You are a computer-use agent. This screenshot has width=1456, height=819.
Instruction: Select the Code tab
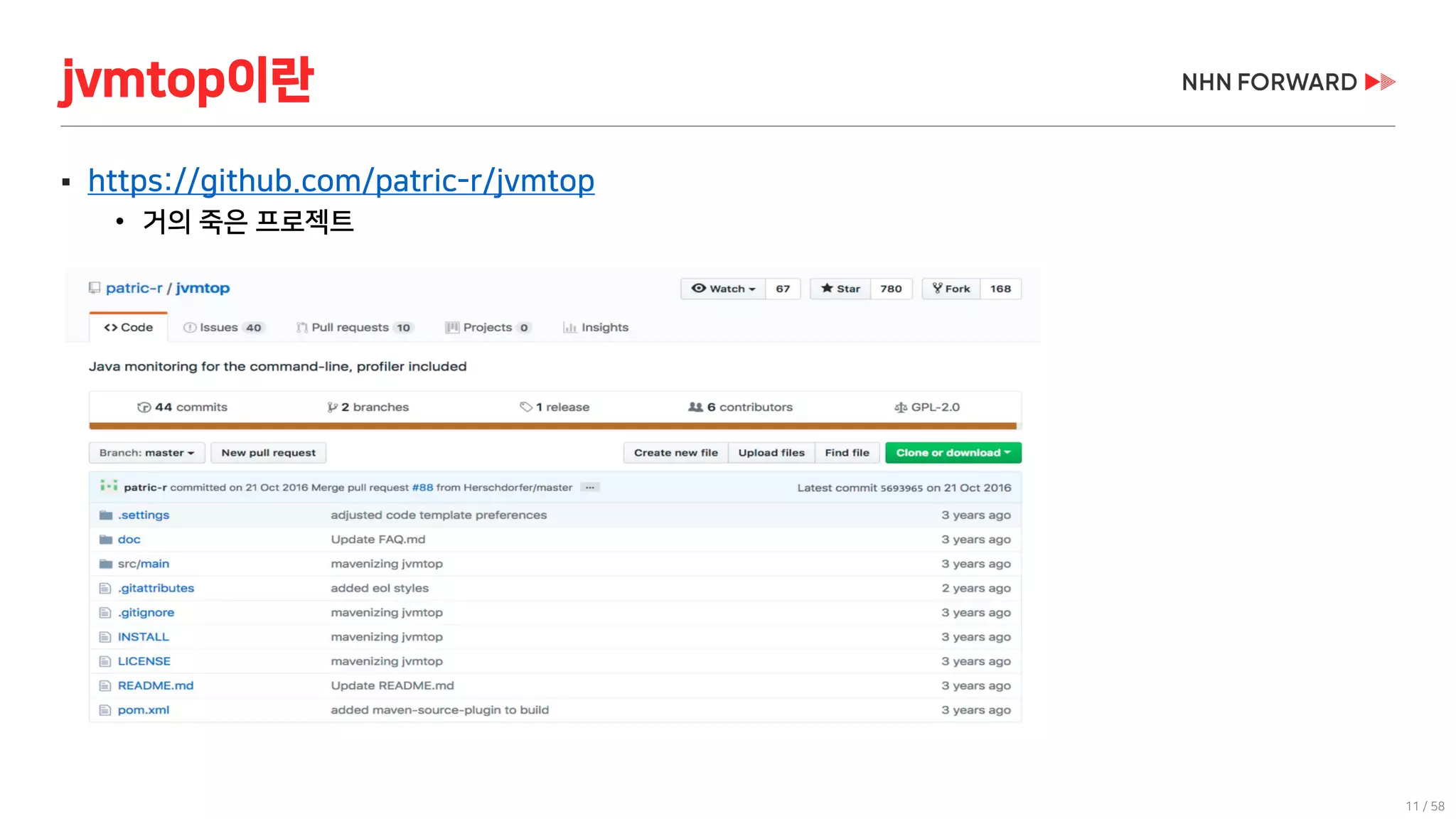tap(129, 327)
